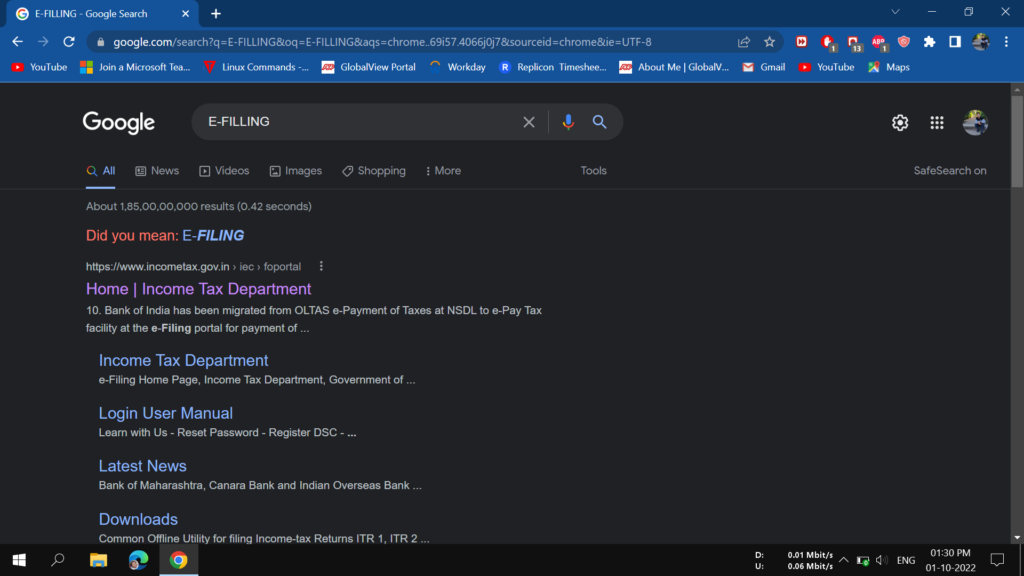This screenshot has height=576, width=1024.
Task: Click the browser forward arrow
Action: pos(43,42)
